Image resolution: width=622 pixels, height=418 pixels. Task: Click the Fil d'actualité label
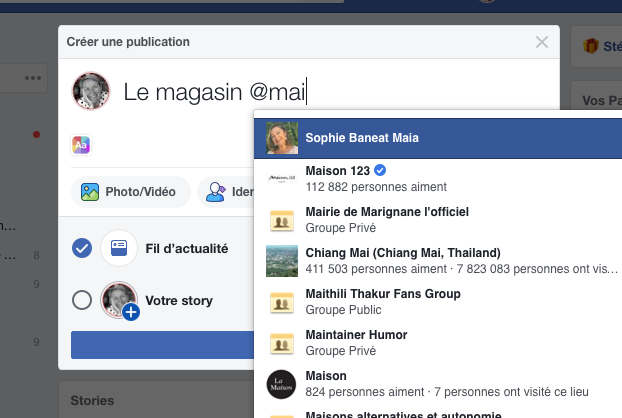click(187, 249)
